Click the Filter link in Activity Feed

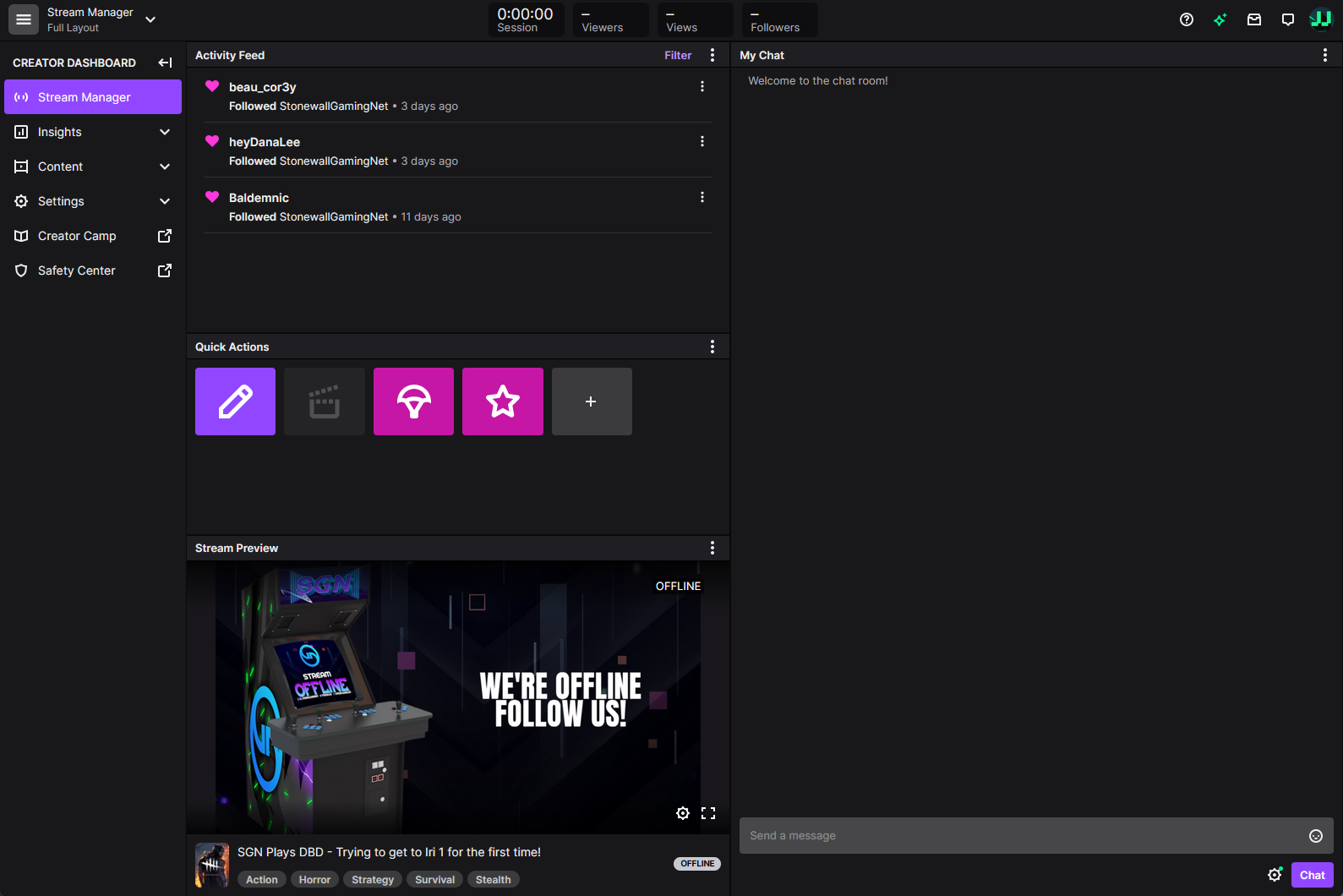[678, 55]
